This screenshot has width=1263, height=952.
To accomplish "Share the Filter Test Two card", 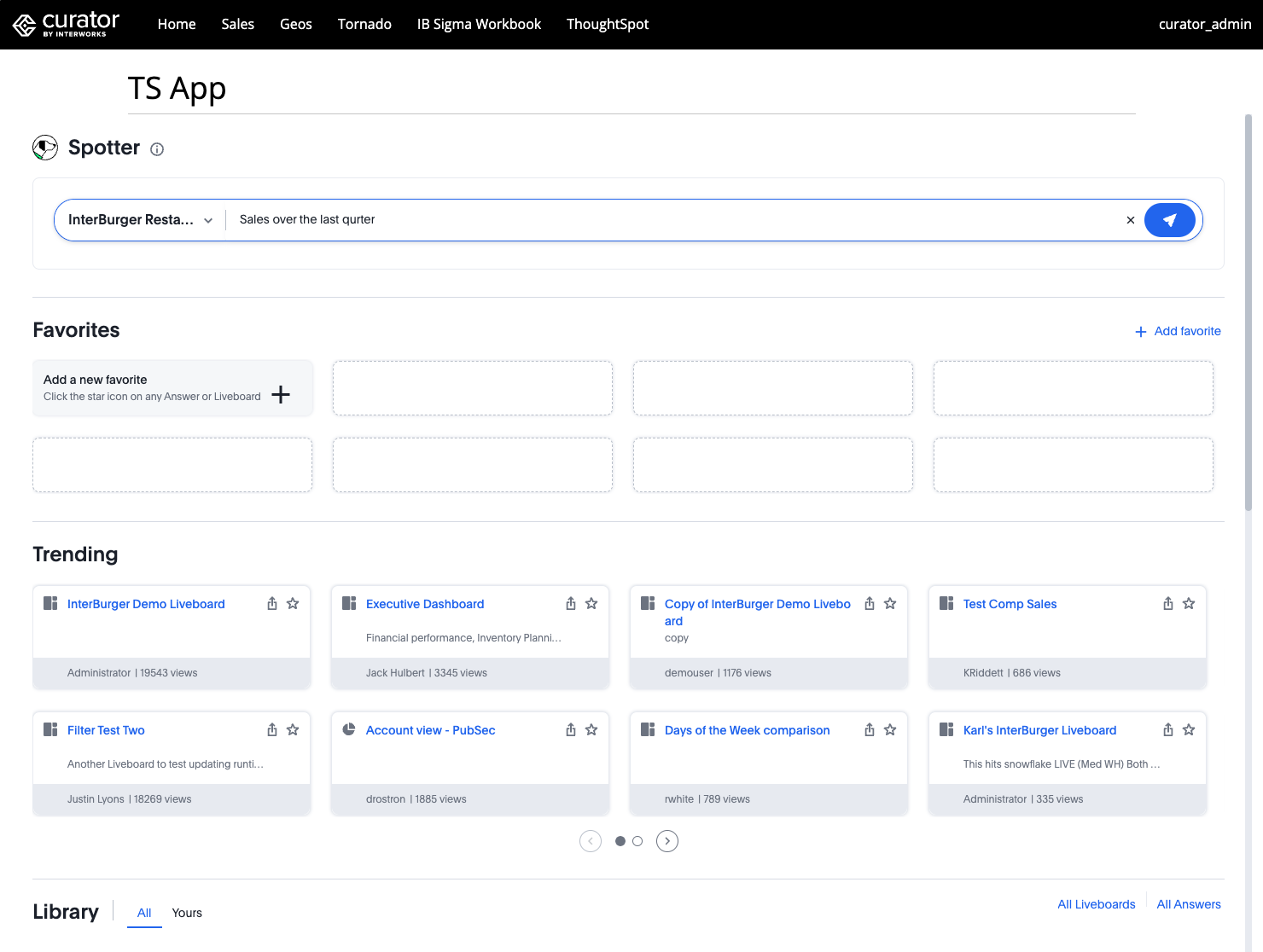I will (x=272, y=730).
